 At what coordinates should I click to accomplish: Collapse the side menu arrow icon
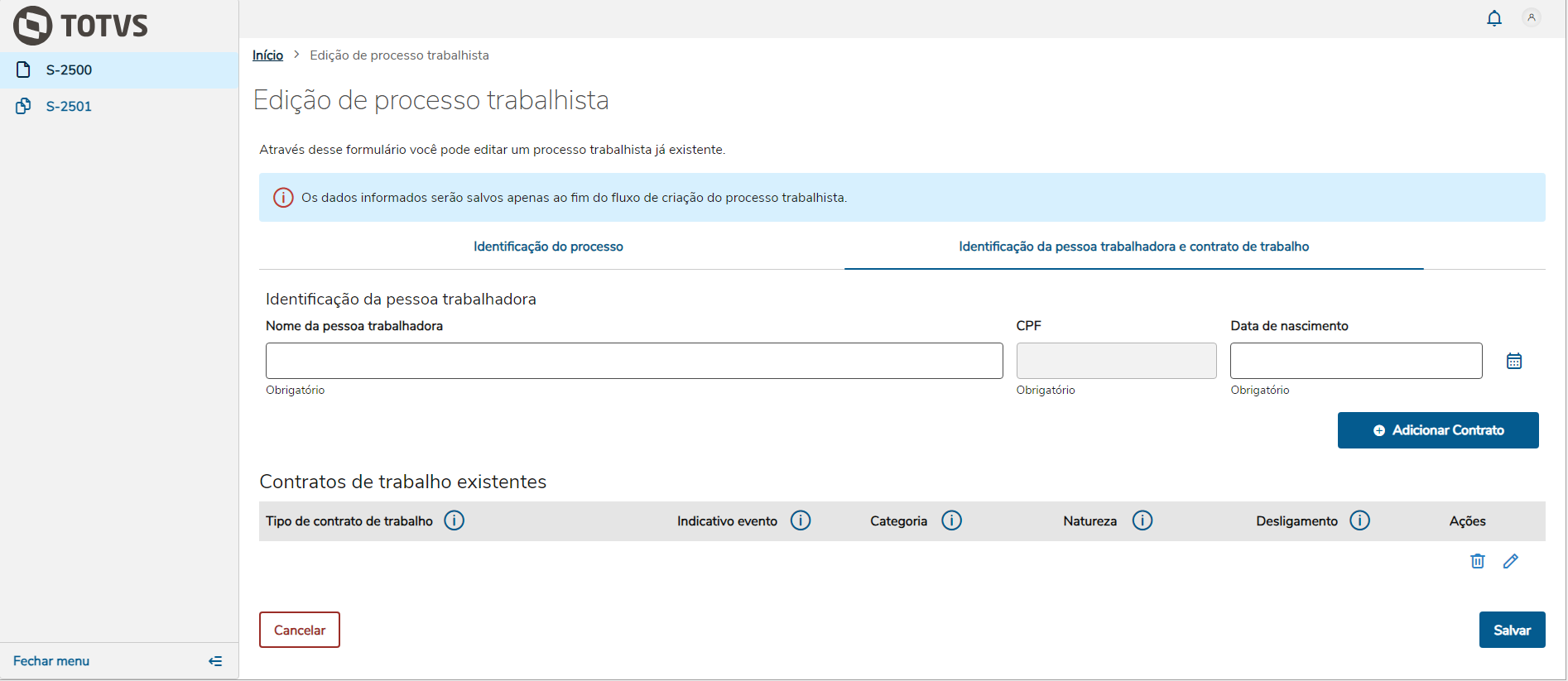pos(215,661)
